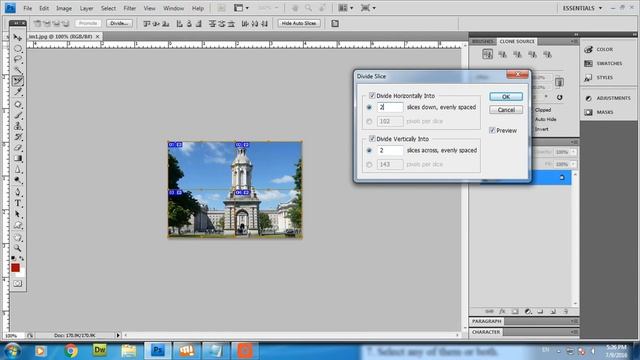
Task: Select the History Brush tool
Action: click(18, 137)
